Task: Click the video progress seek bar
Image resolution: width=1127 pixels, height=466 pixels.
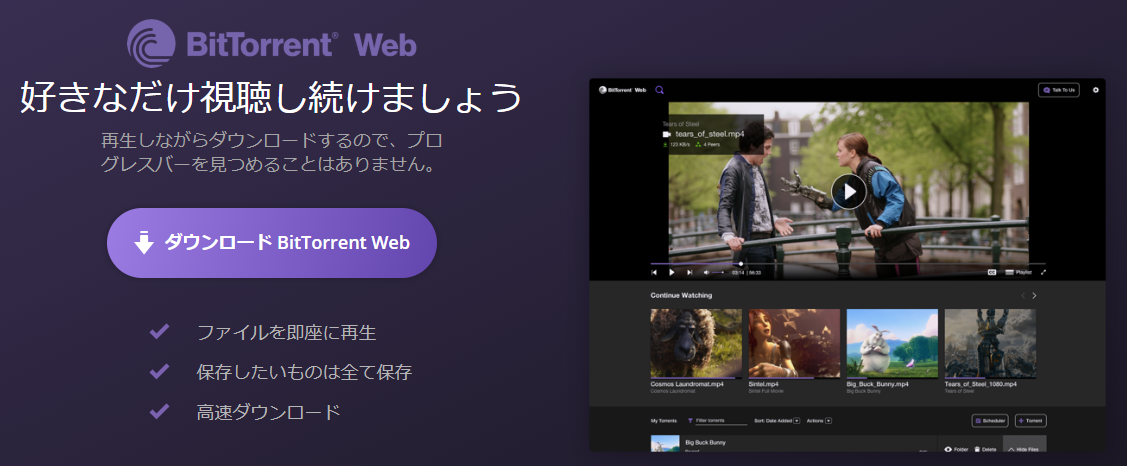Action: point(848,263)
